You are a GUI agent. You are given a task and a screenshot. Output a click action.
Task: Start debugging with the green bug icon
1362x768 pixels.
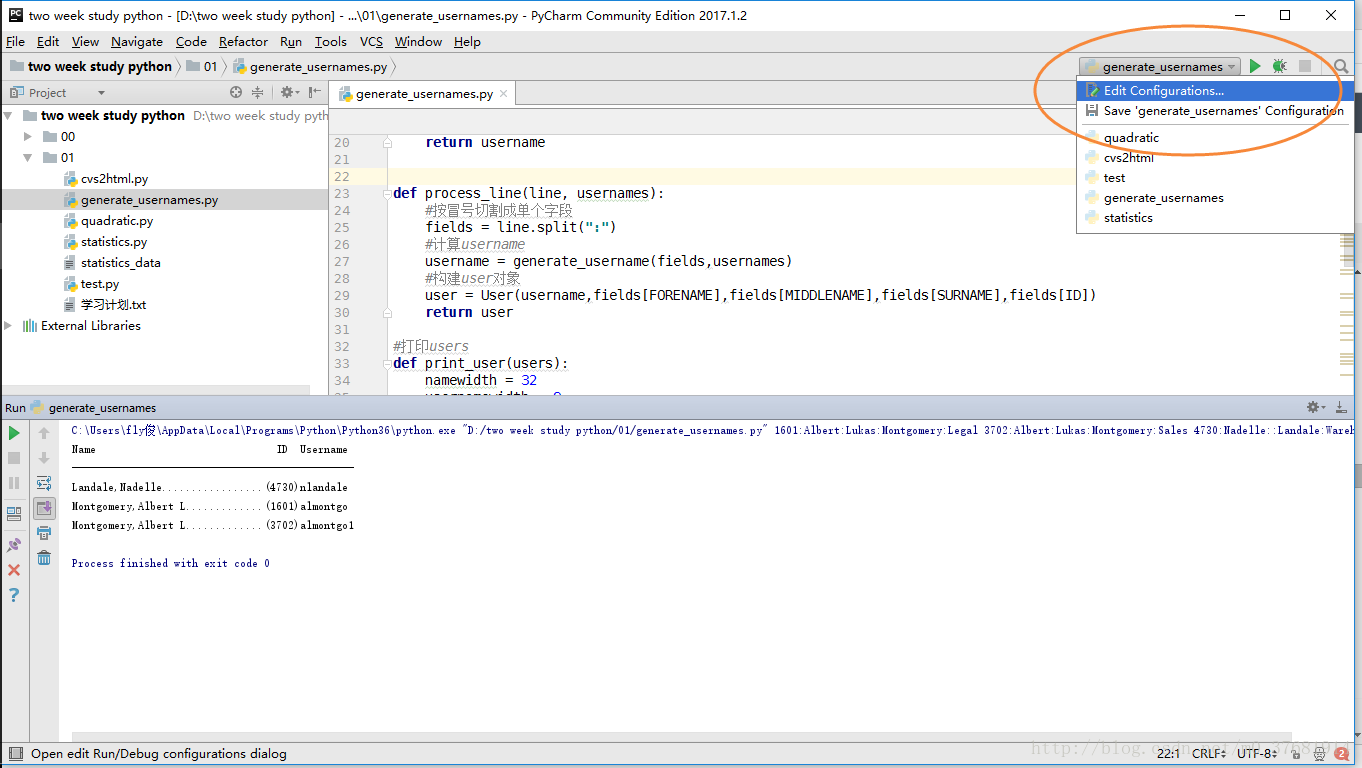coord(1280,66)
